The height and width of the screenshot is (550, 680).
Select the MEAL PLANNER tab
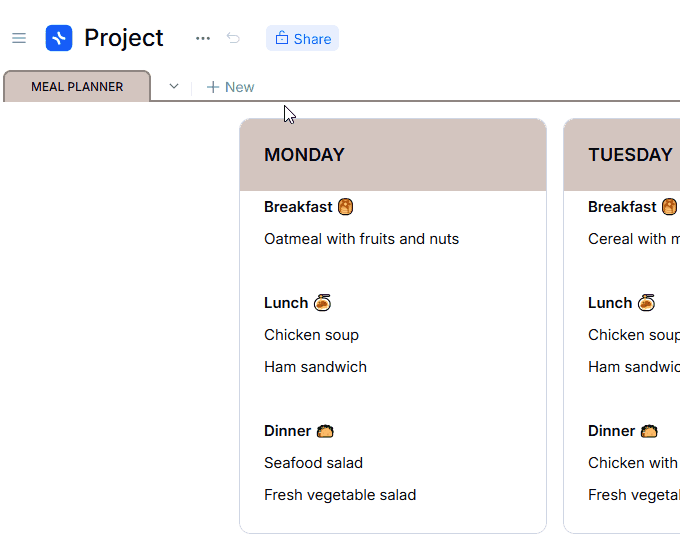(77, 87)
